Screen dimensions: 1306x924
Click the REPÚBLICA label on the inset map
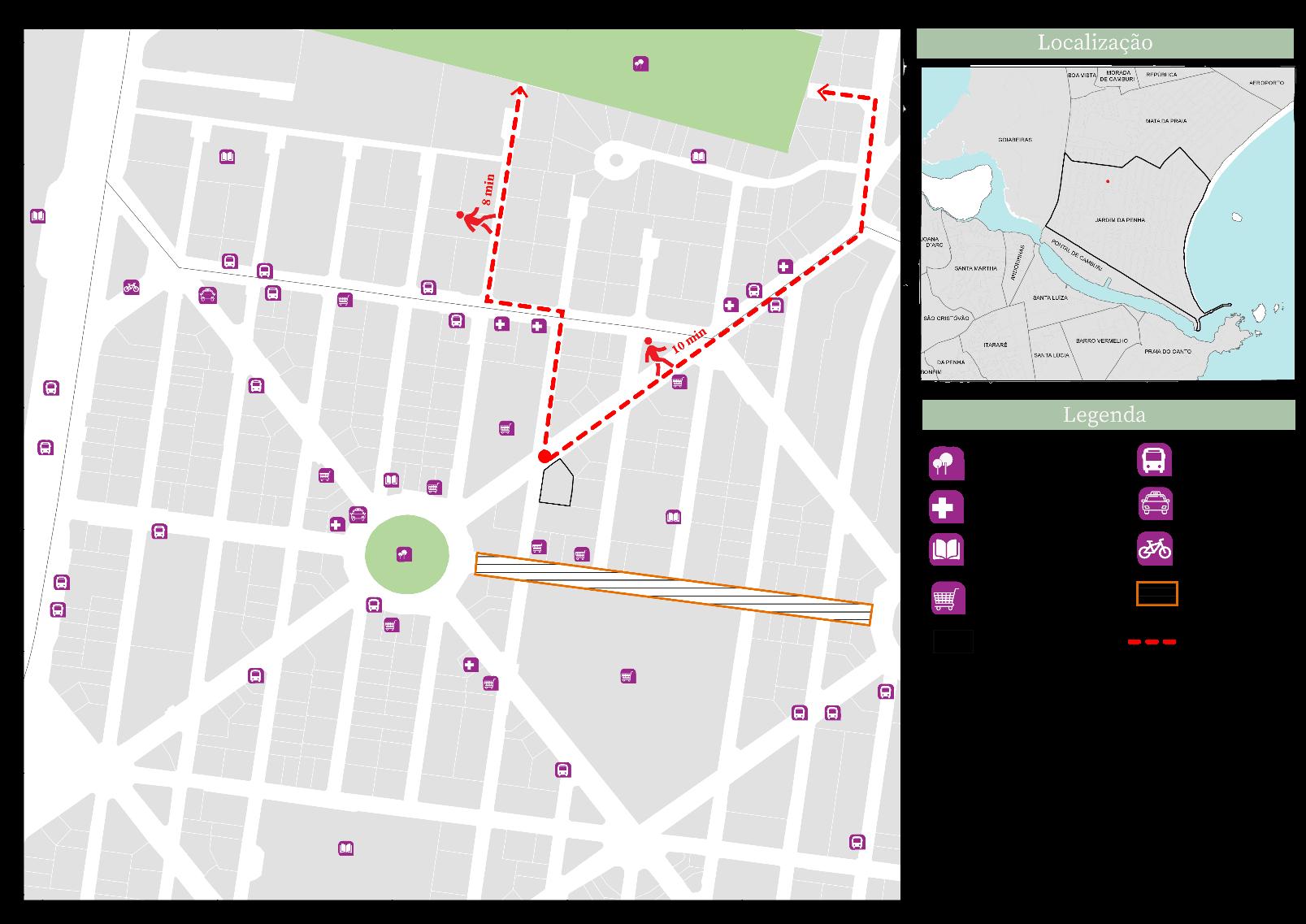click(x=1161, y=75)
